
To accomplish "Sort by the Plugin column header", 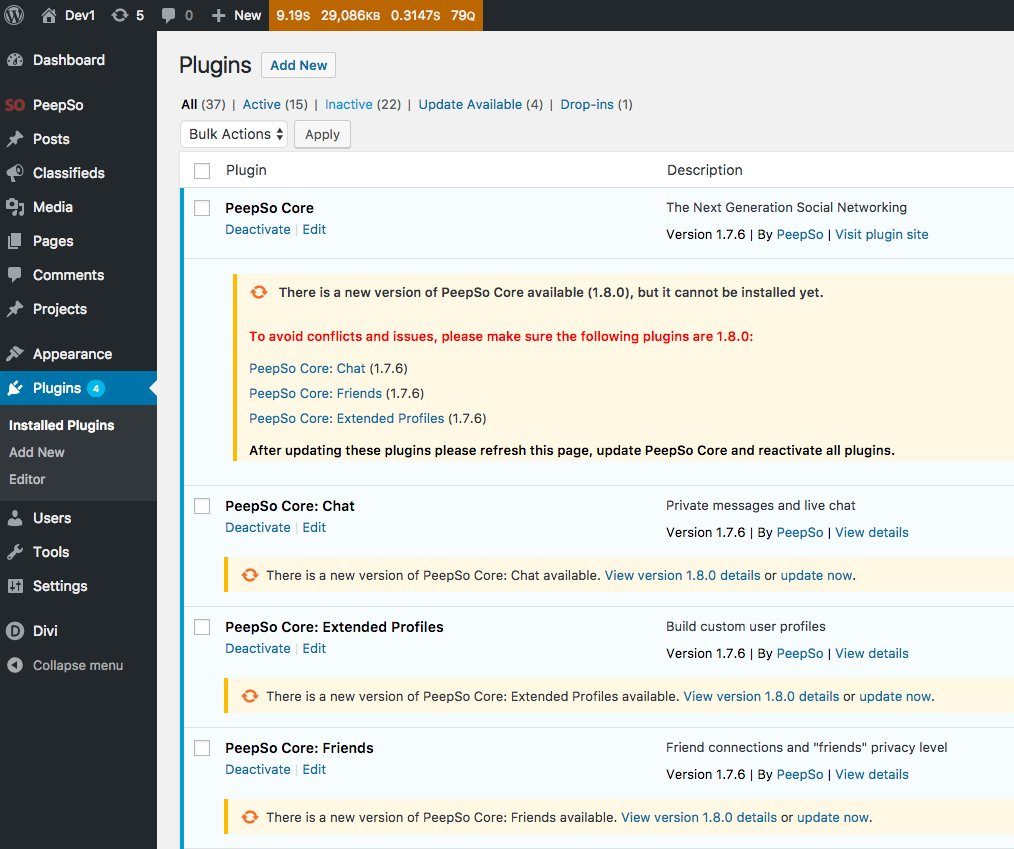I will pyautogui.click(x=246, y=170).
